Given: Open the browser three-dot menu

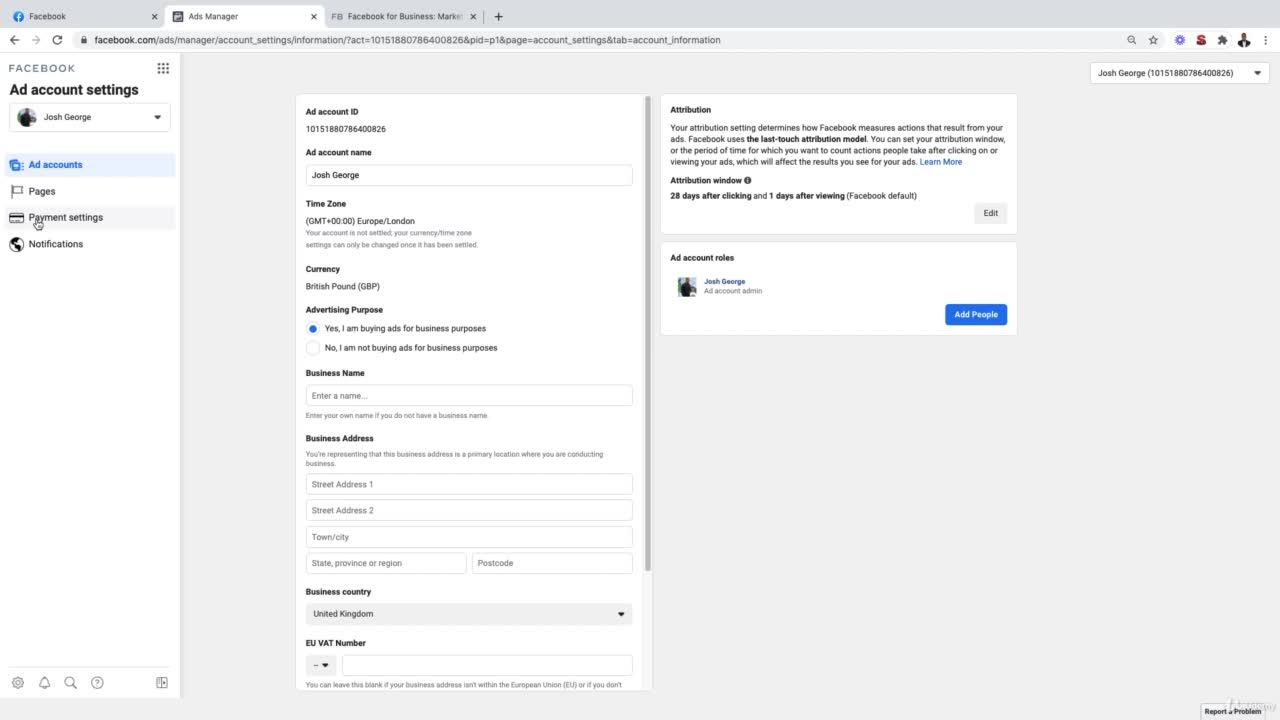Looking at the screenshot, I should (x=1265, y=40).
